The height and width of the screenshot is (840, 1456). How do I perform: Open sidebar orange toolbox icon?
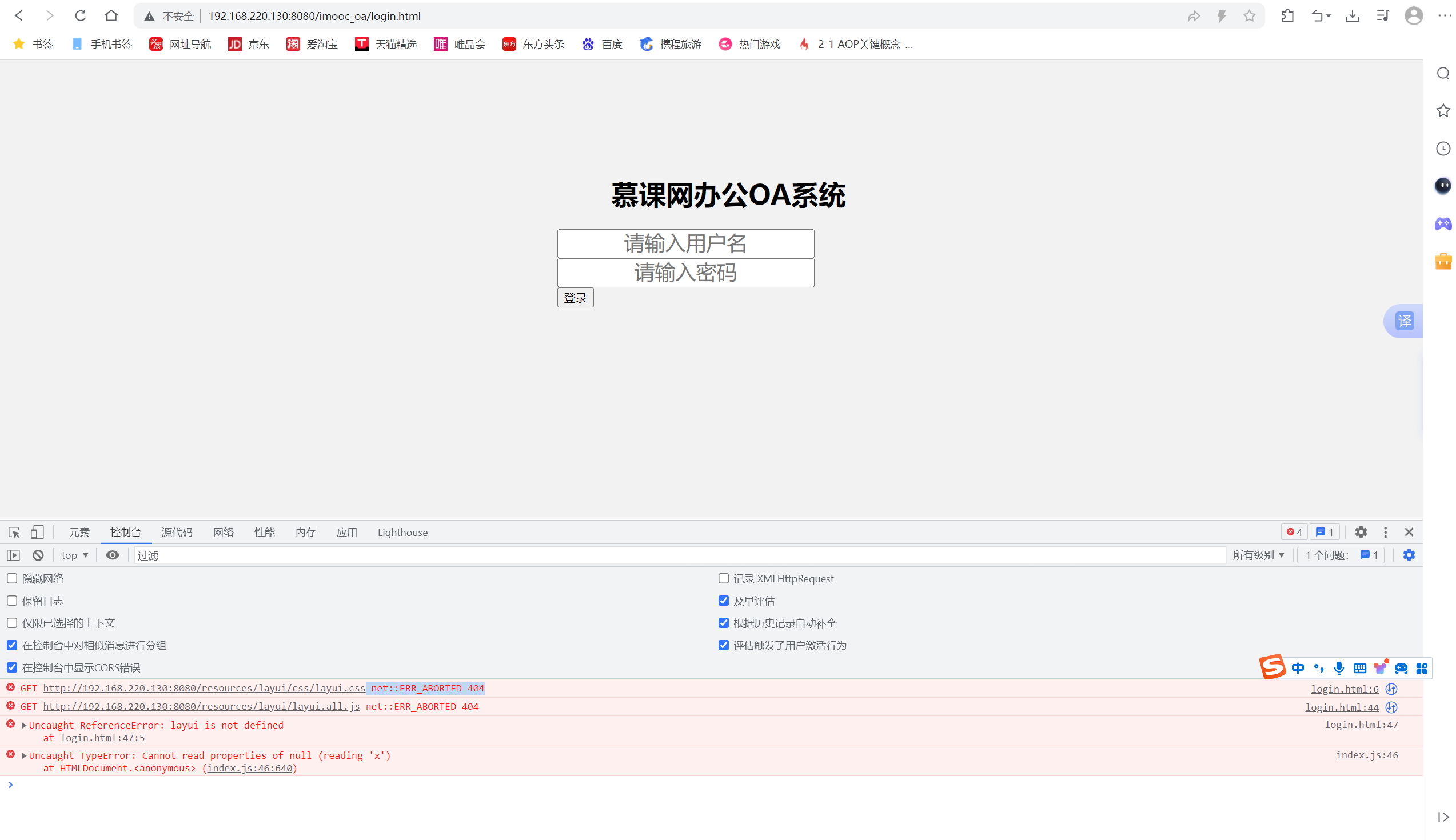click(x=1443, y=261)
